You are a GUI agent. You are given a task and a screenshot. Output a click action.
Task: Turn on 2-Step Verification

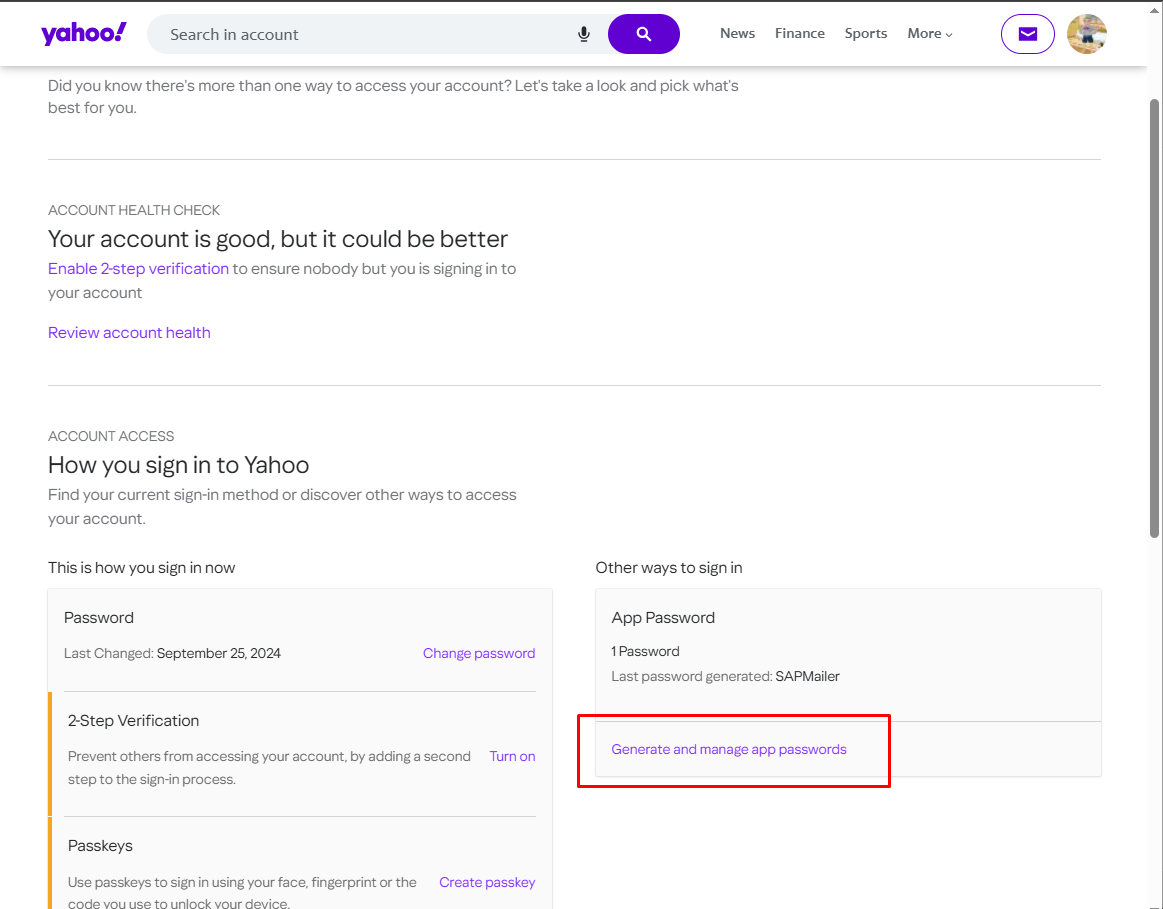click(512, 756)
